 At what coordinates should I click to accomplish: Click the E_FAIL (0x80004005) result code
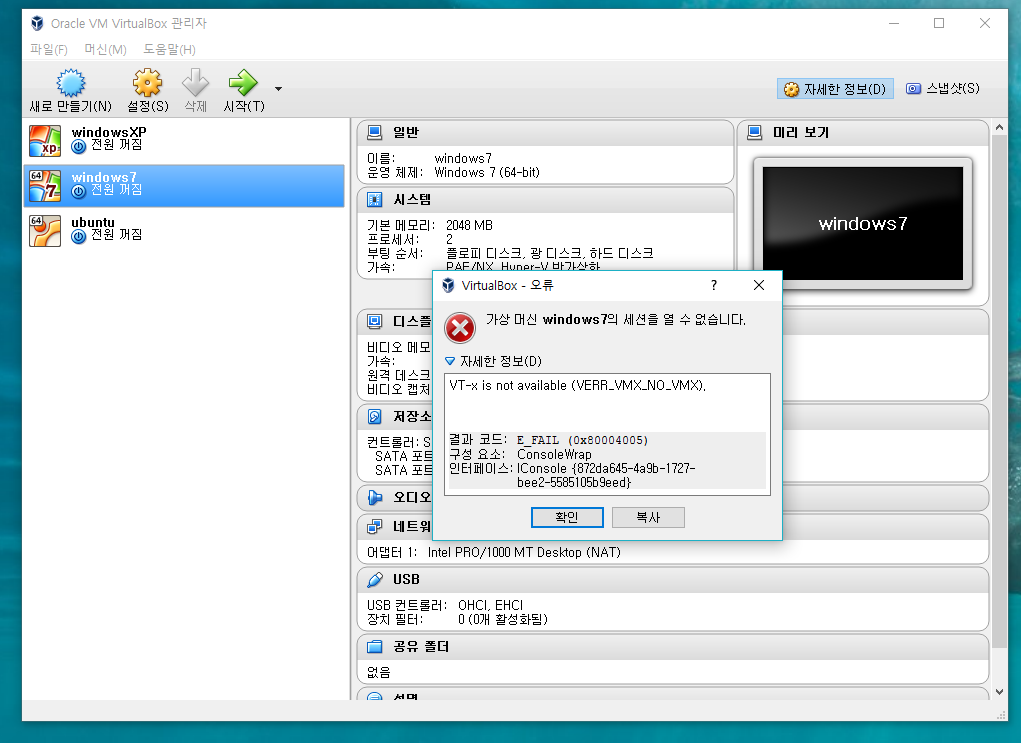tap(582, 440)
